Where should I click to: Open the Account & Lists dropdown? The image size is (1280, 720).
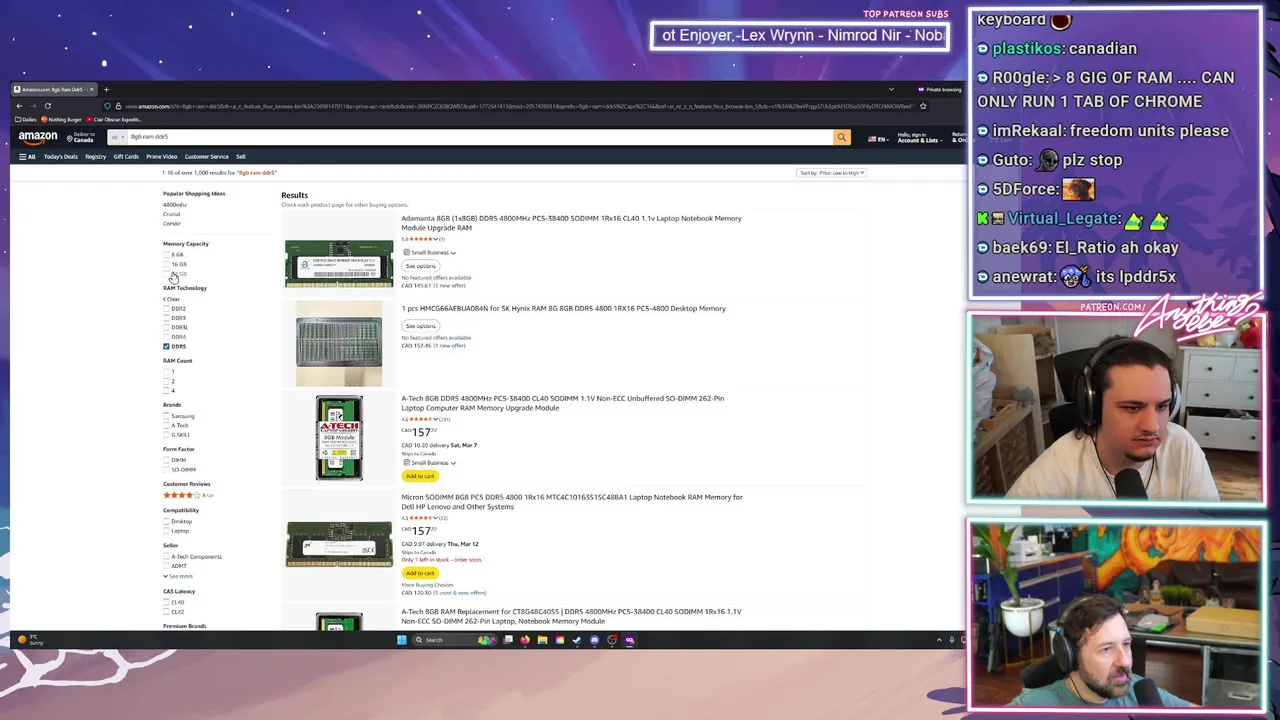point(918,138)
